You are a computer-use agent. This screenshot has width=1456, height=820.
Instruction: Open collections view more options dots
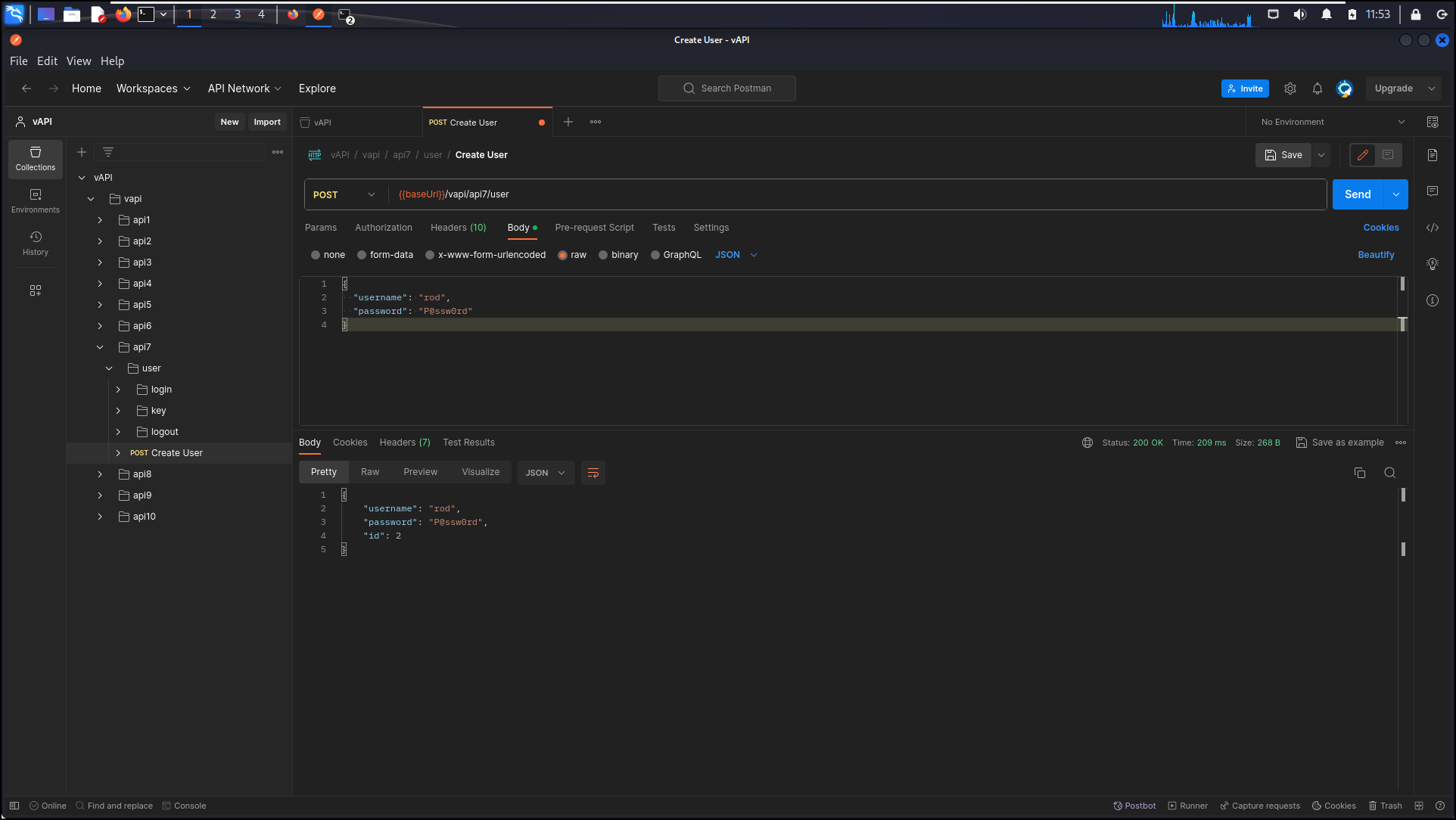click(278, 152)
